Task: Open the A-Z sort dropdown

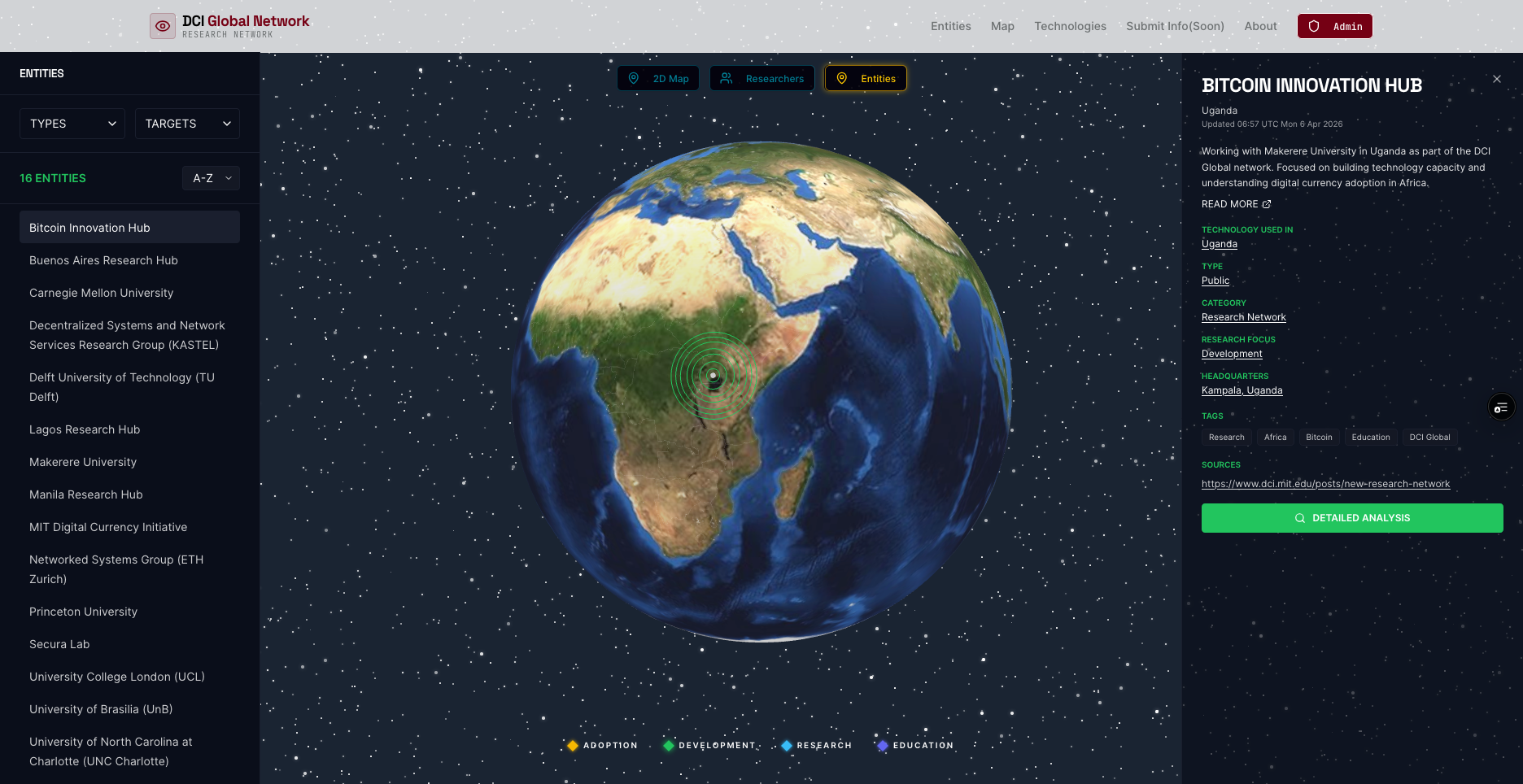Action: tap(211, 178)
